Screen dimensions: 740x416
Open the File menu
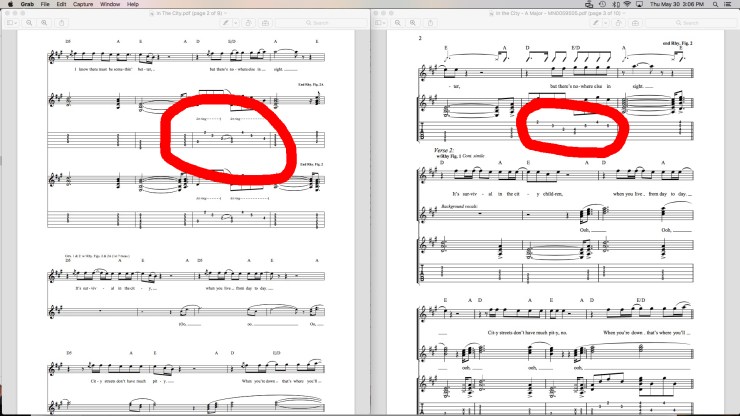45,4
